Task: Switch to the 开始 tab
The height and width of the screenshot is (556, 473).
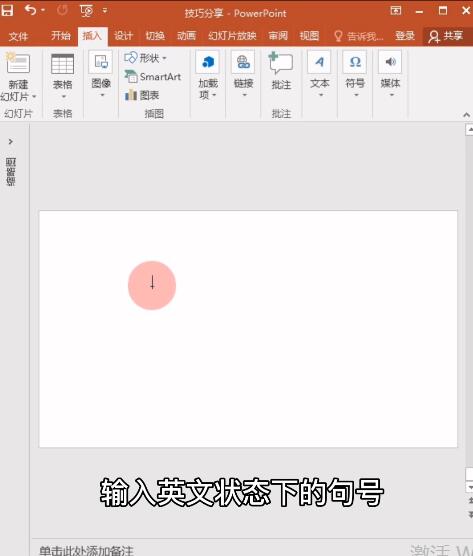Action: point(61,35)
